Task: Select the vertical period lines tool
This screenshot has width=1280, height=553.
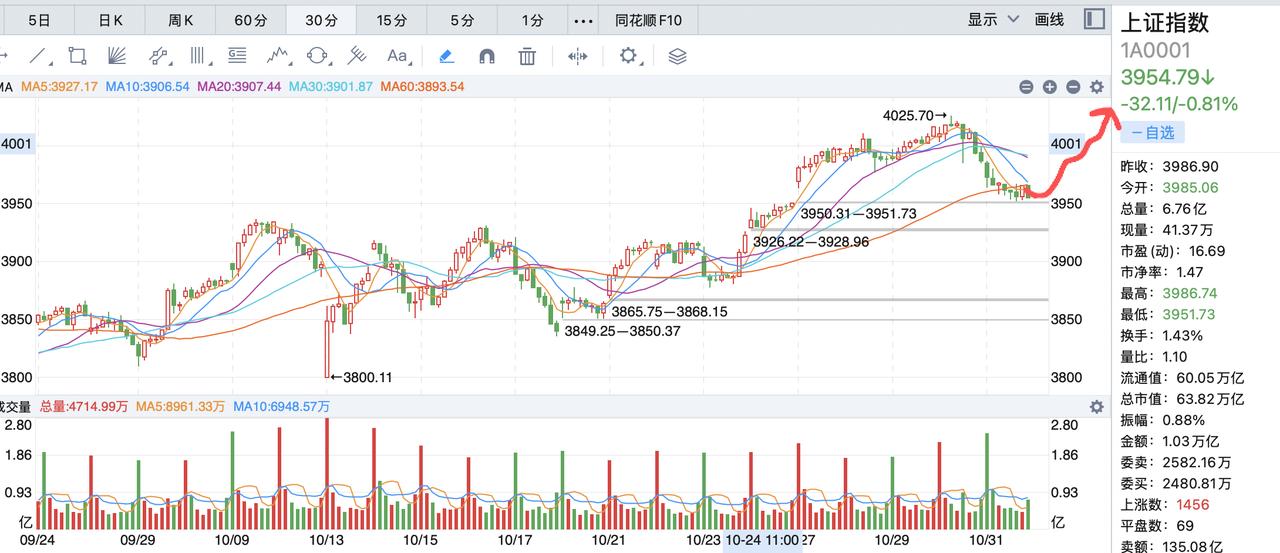Action: (199, 56)
